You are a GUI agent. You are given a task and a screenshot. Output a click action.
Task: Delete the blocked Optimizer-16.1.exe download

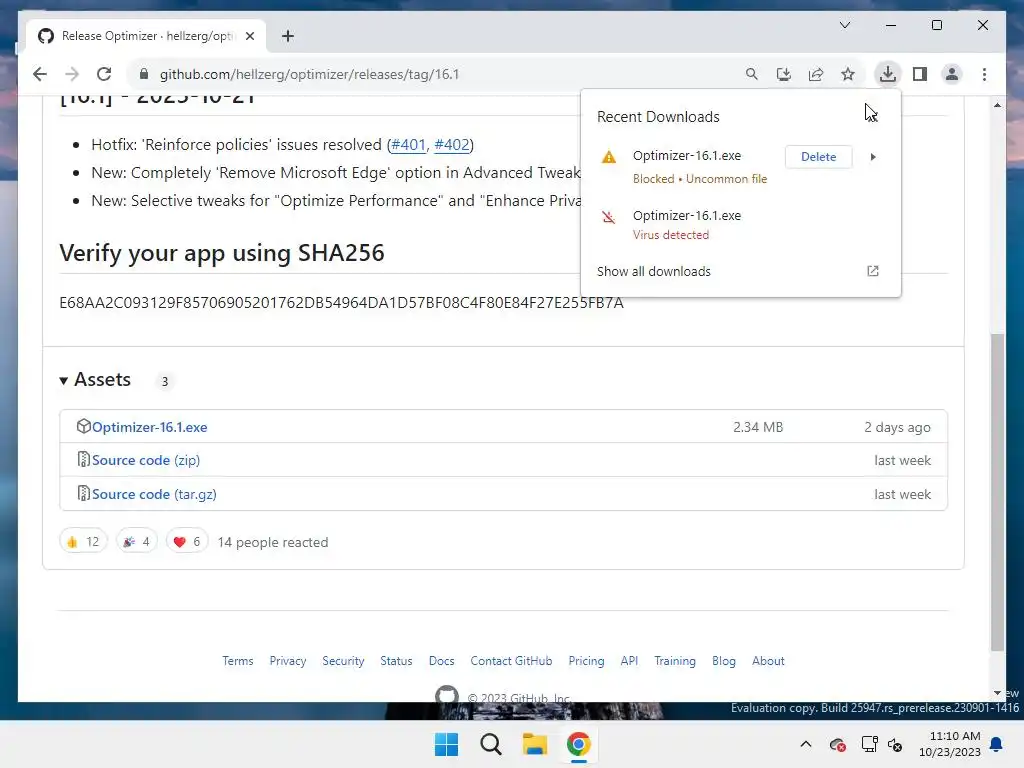818,157
